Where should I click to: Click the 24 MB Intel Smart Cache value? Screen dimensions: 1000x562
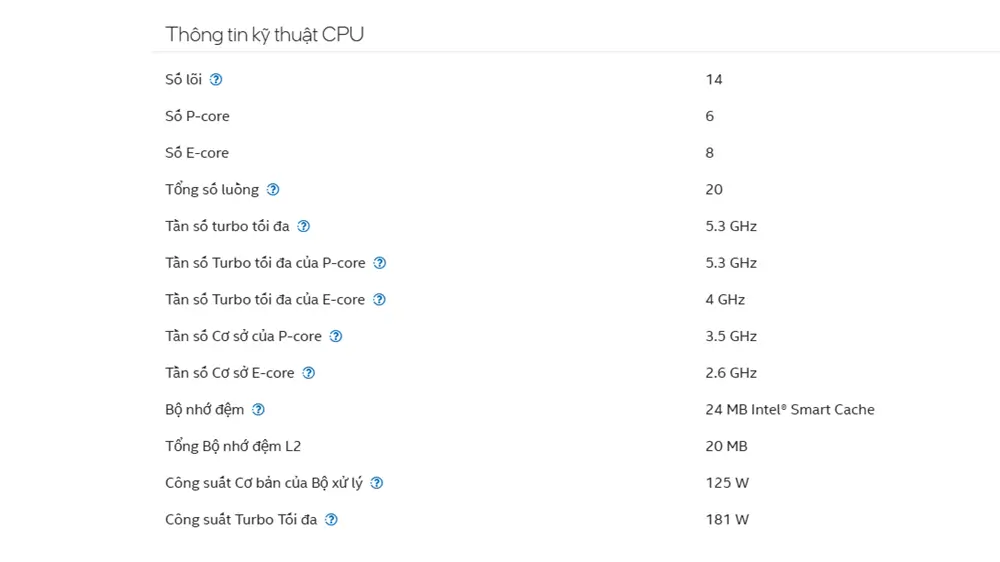(790, 410)
